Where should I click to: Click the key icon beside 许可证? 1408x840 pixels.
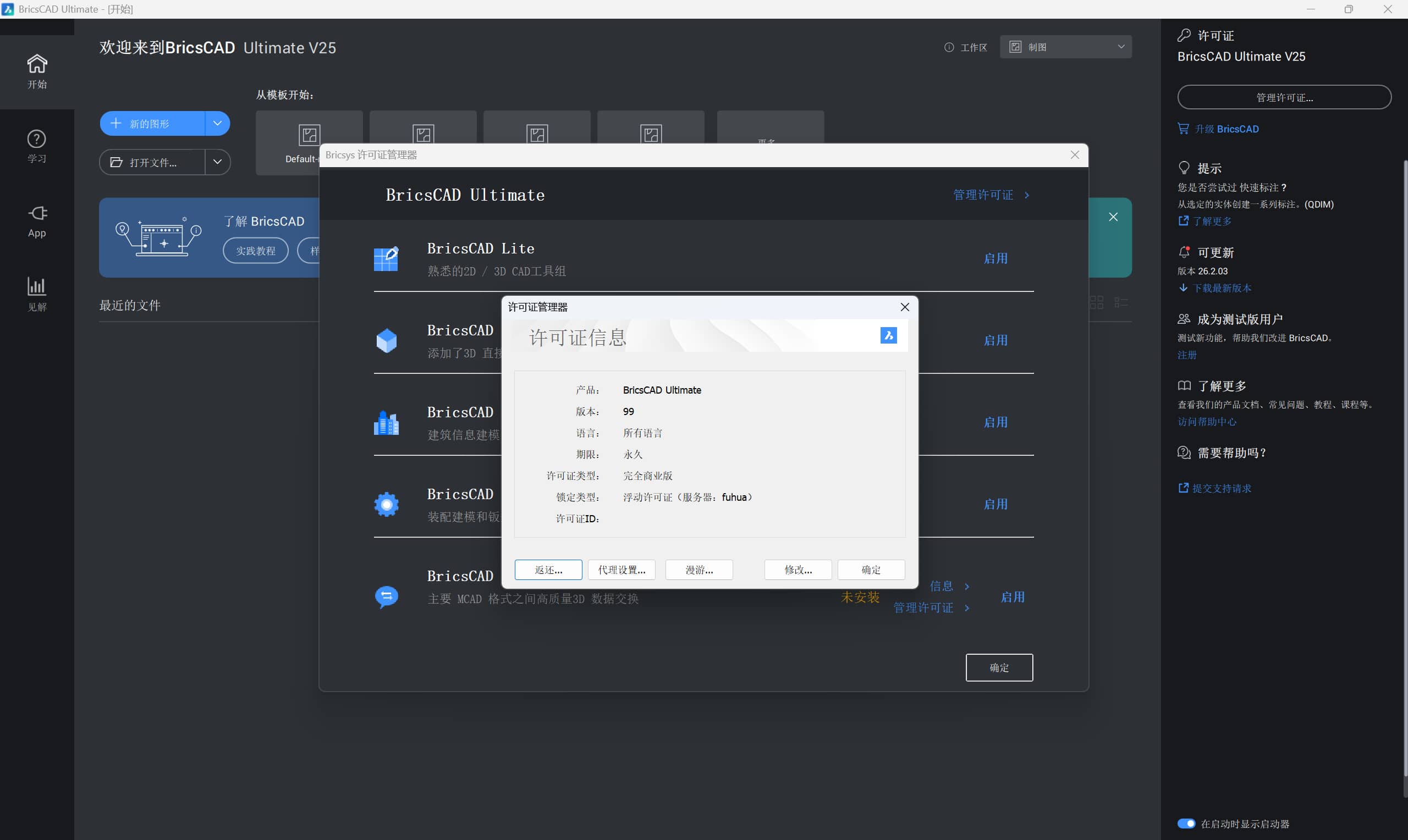click(x=1184, y=35)
